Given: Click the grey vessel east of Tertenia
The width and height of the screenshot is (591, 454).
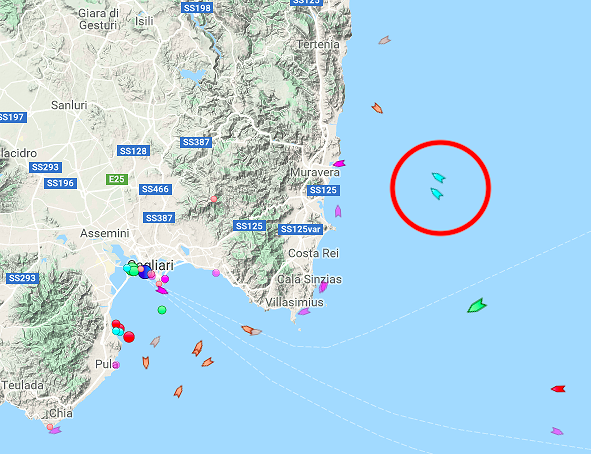Looking at the screenshot, I should [x=384, y=40].
